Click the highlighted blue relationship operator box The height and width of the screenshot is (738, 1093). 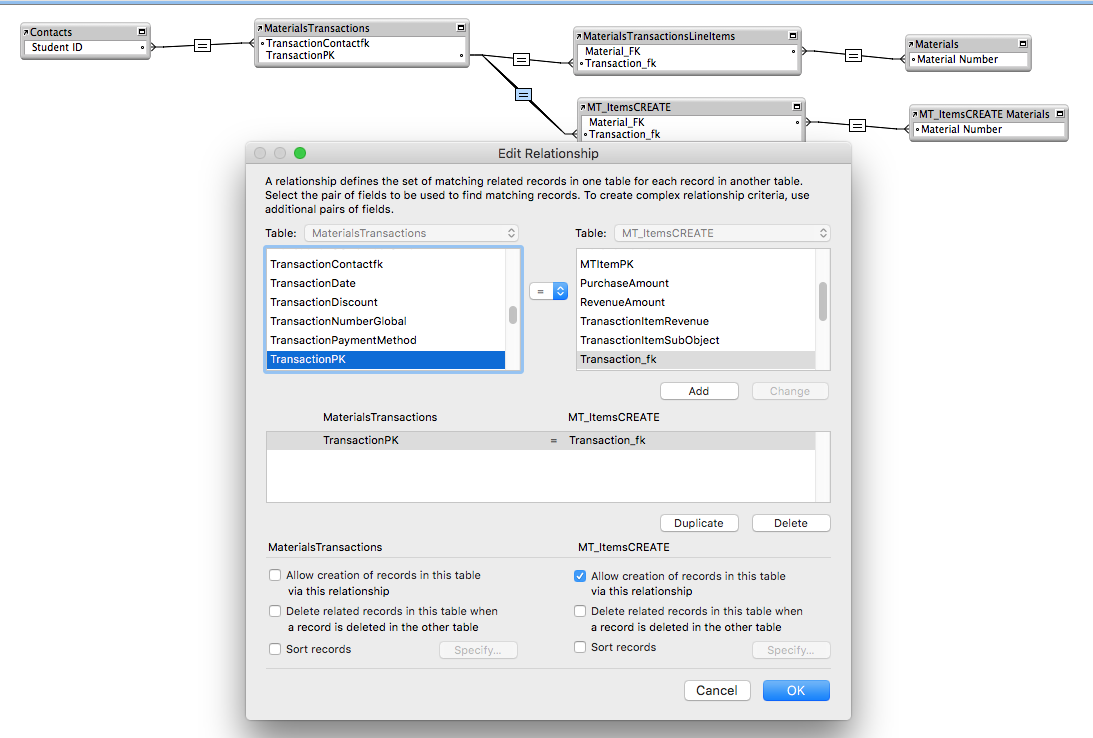click(x=523, y=94)
